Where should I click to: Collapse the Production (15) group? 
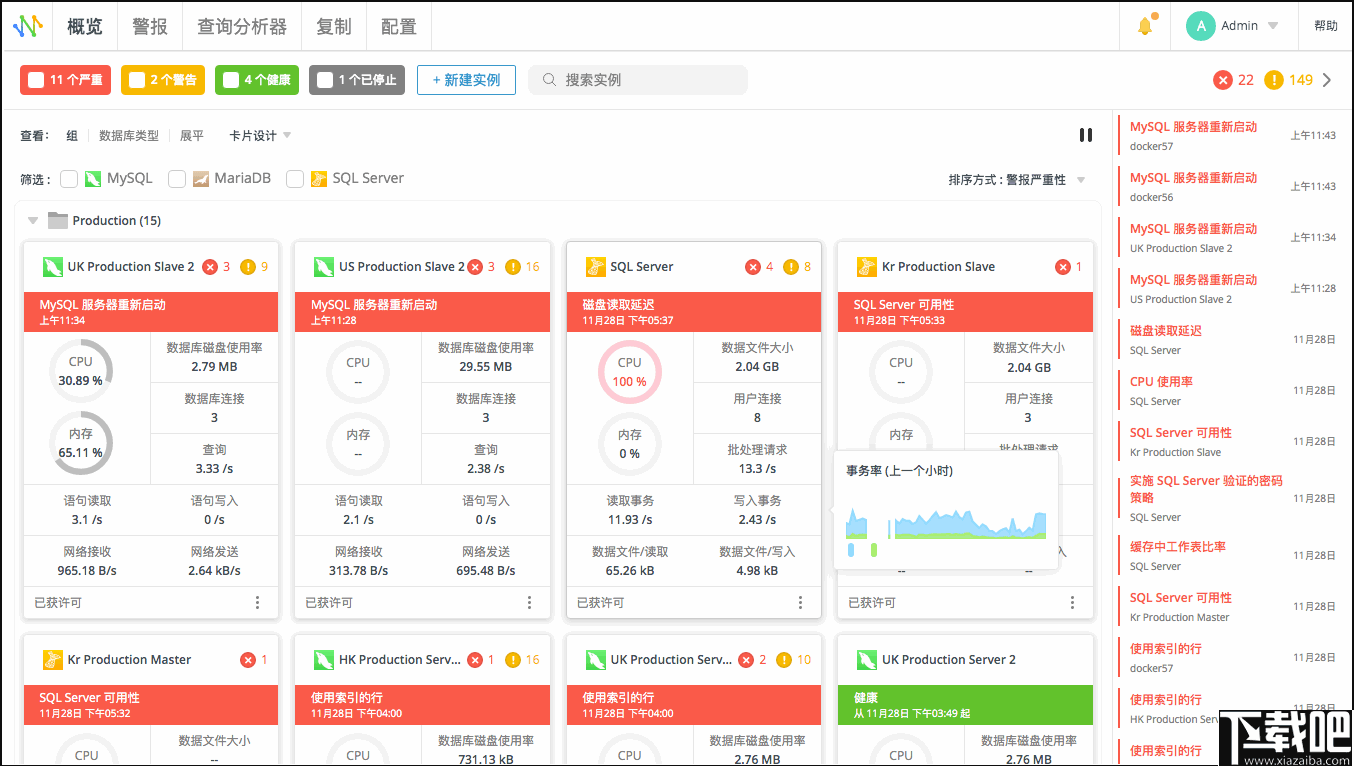[33, 220]
